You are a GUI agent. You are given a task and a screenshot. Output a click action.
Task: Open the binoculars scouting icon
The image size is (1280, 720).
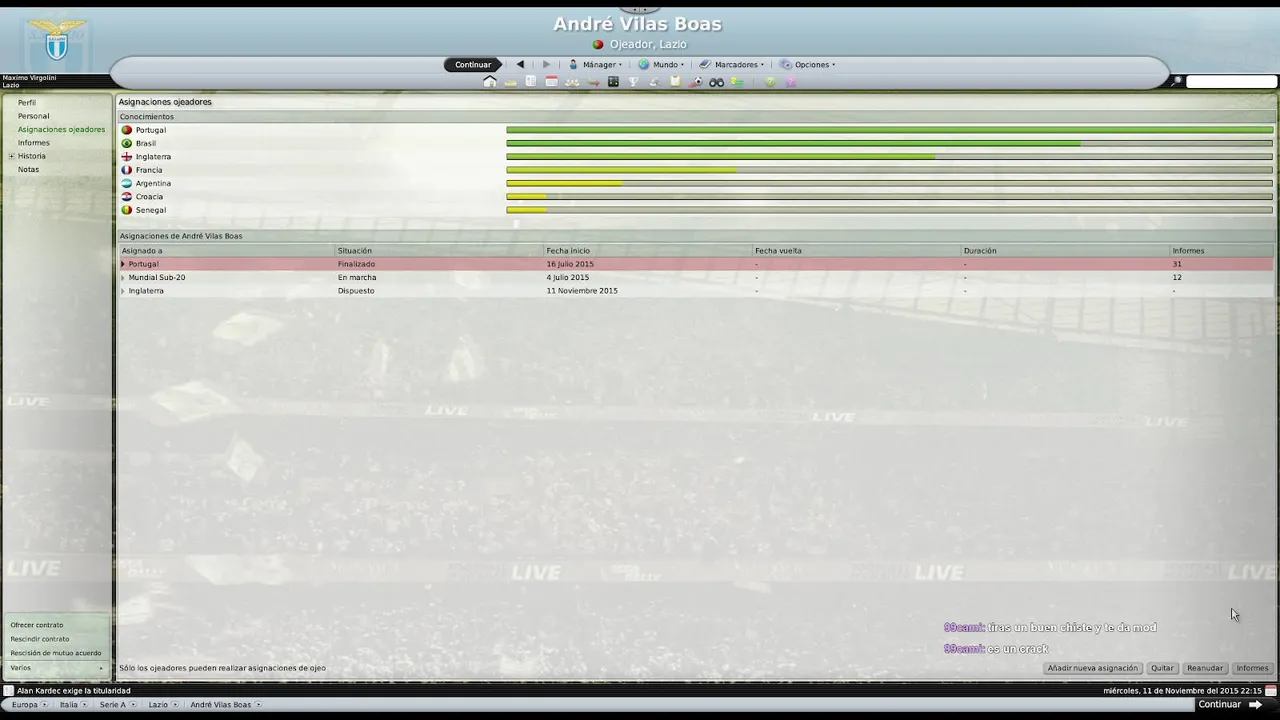click(x=716, y=82)
